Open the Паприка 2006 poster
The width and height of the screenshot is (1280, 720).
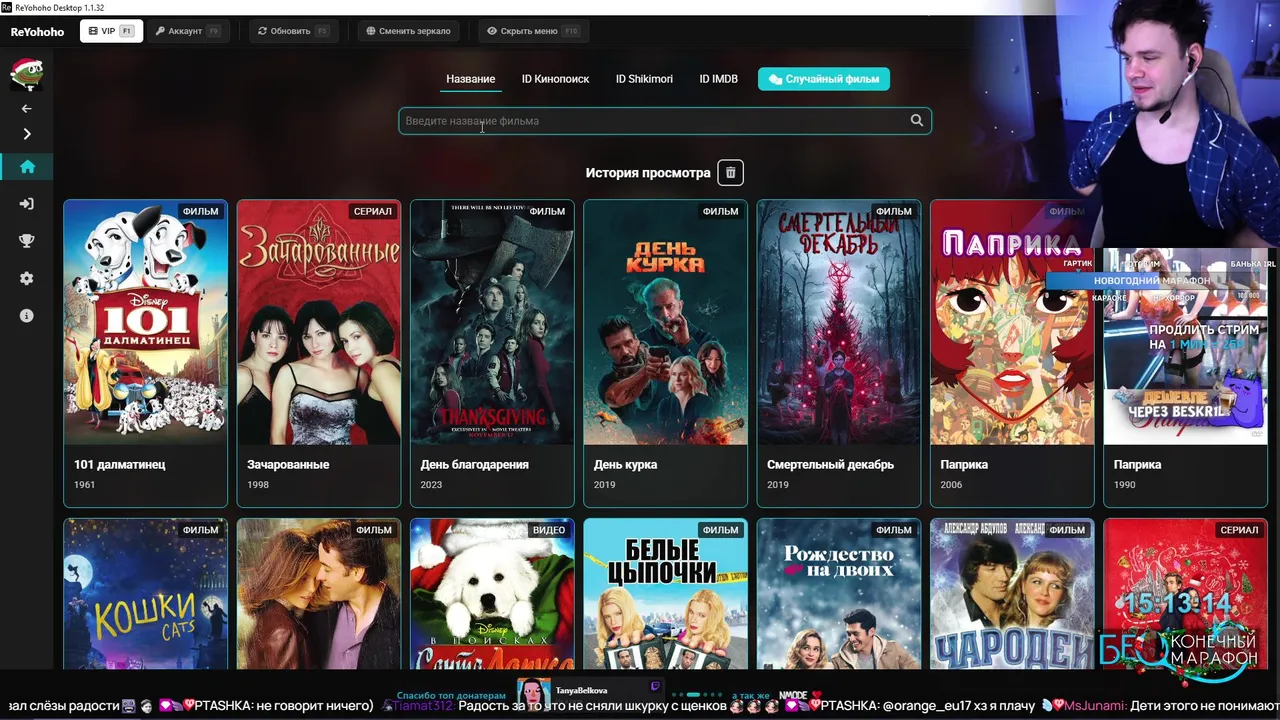(x=1012, y=322)
